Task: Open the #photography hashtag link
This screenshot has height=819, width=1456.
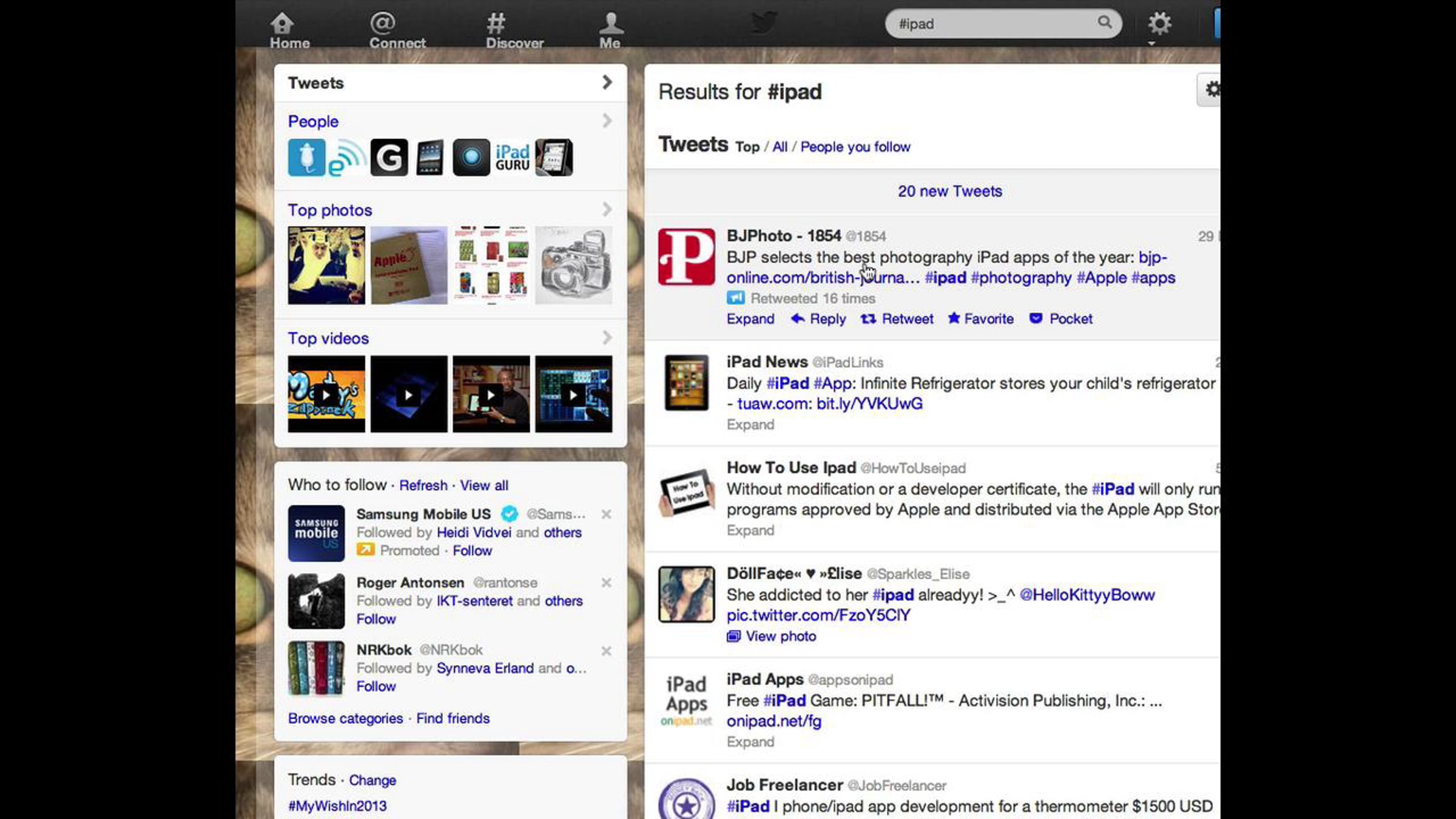Action: click(x=1021, y=278)
